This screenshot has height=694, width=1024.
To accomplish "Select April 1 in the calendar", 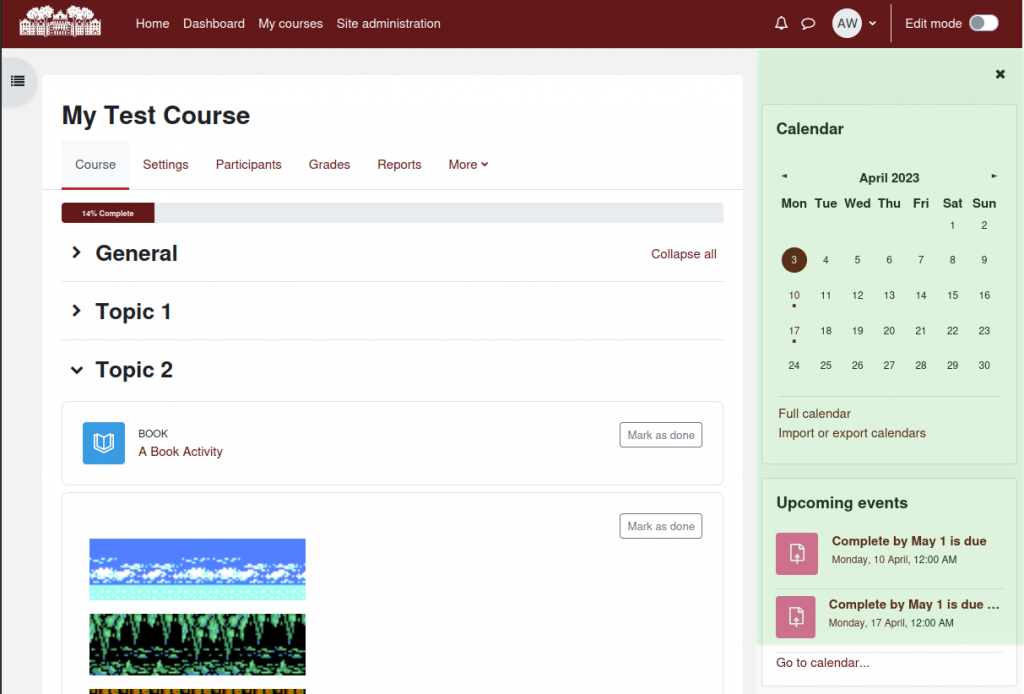I will [x=952, y=225].
